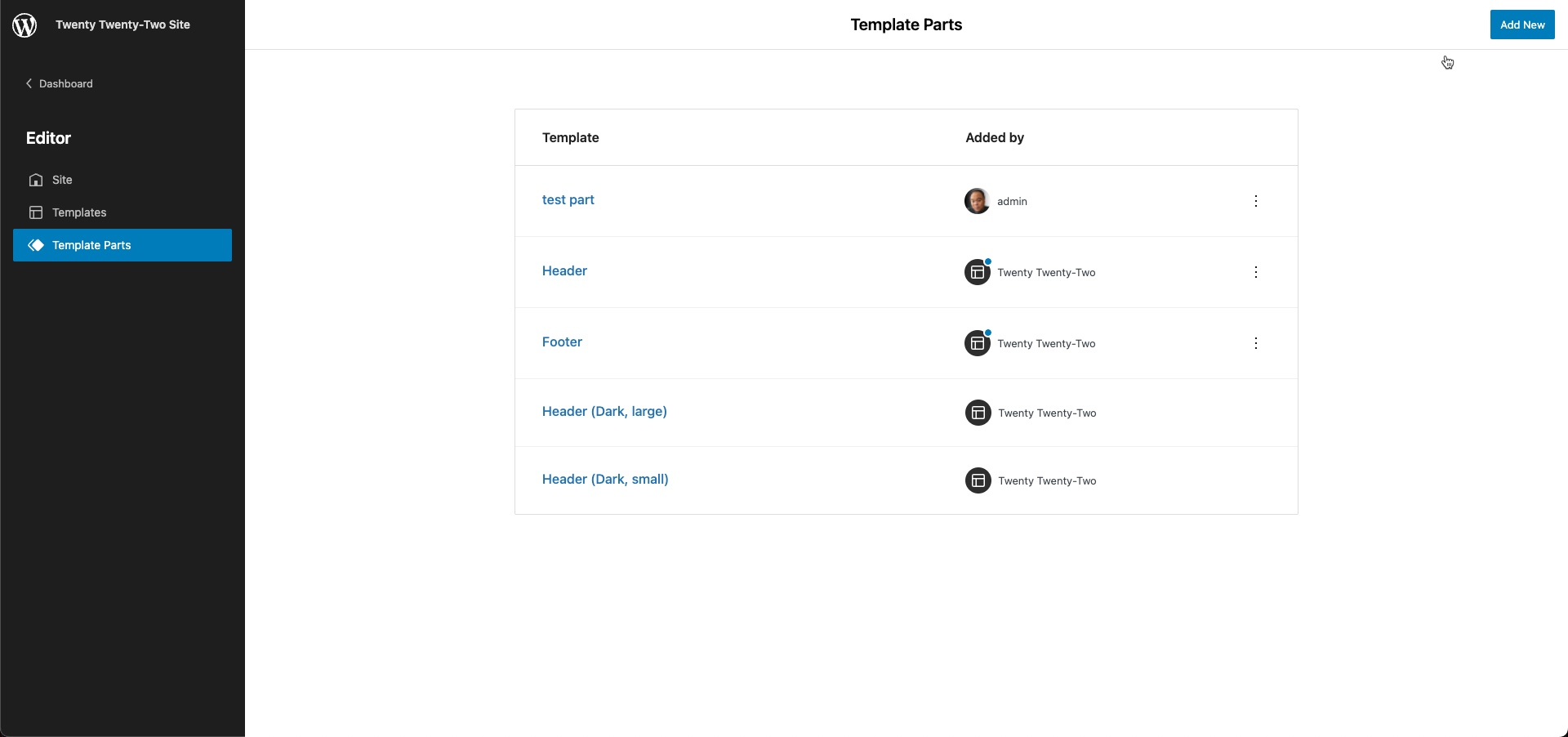This screenshot has width=1568, height=737.
Task: Click the Template Parts diamond icon
Action: point(36,245)
